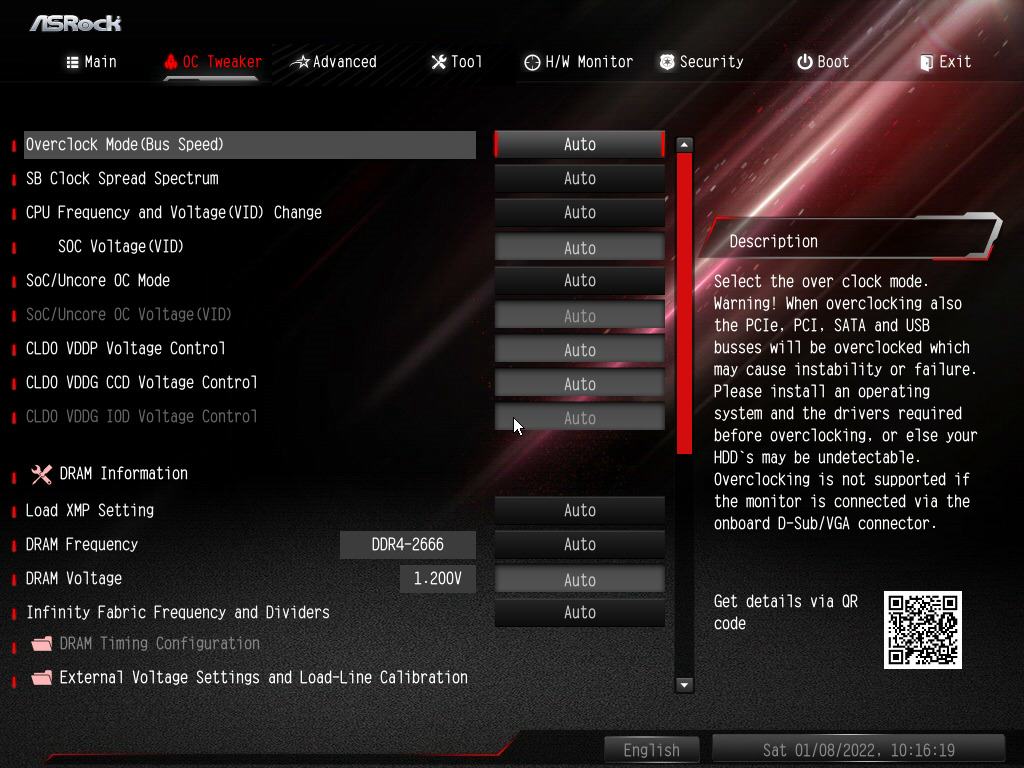Click the Security shield icon
Screen dimensions: 1024x768
click(x=667, y=62)
